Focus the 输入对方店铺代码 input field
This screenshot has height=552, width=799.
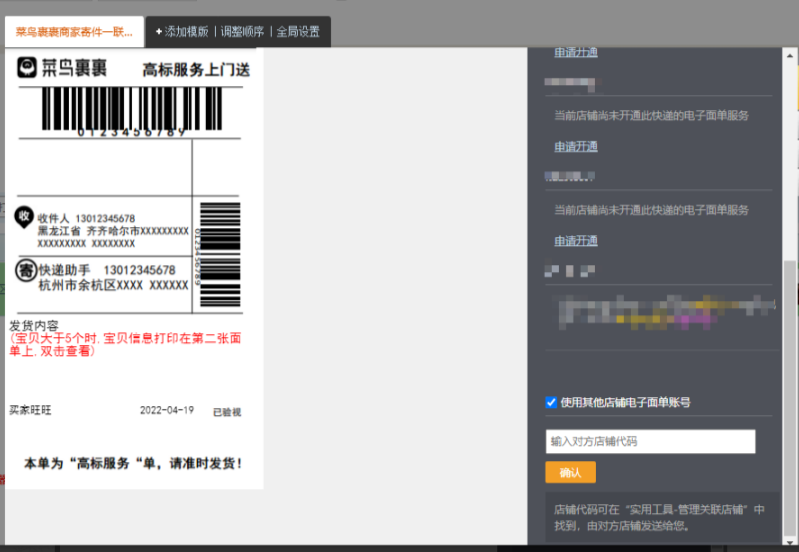650,441
